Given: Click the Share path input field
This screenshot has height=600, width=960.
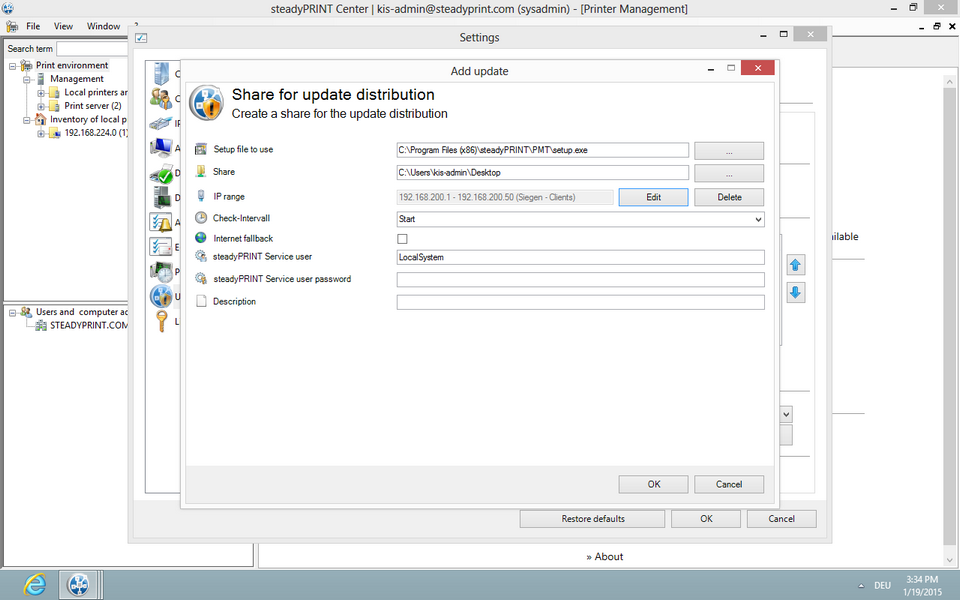Looking at the screenshot, I should 542,173.
